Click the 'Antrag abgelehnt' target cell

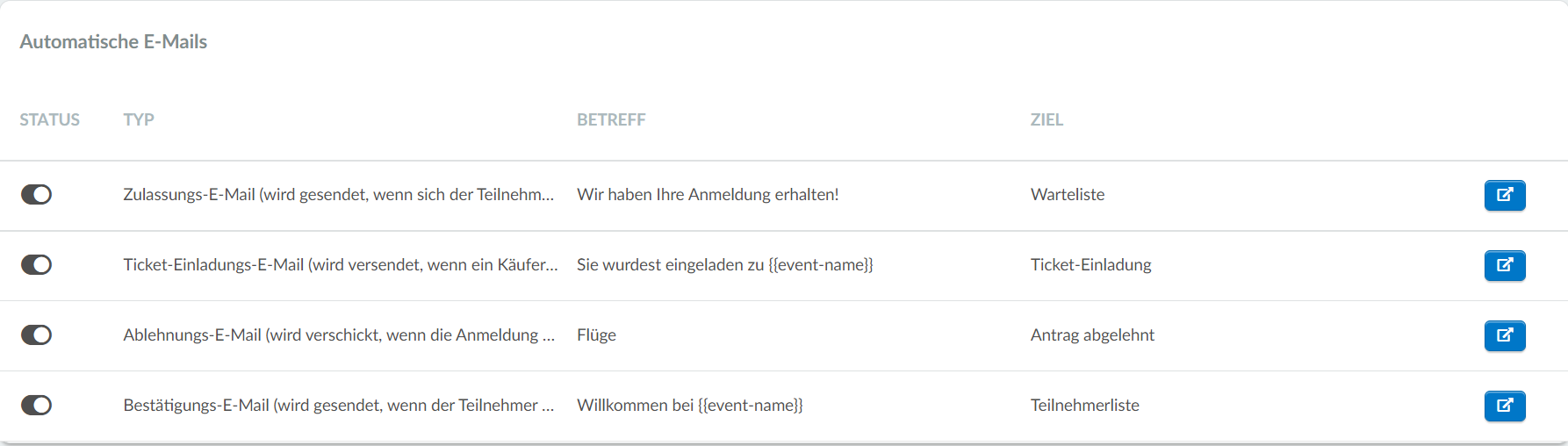coord(1092,334)
